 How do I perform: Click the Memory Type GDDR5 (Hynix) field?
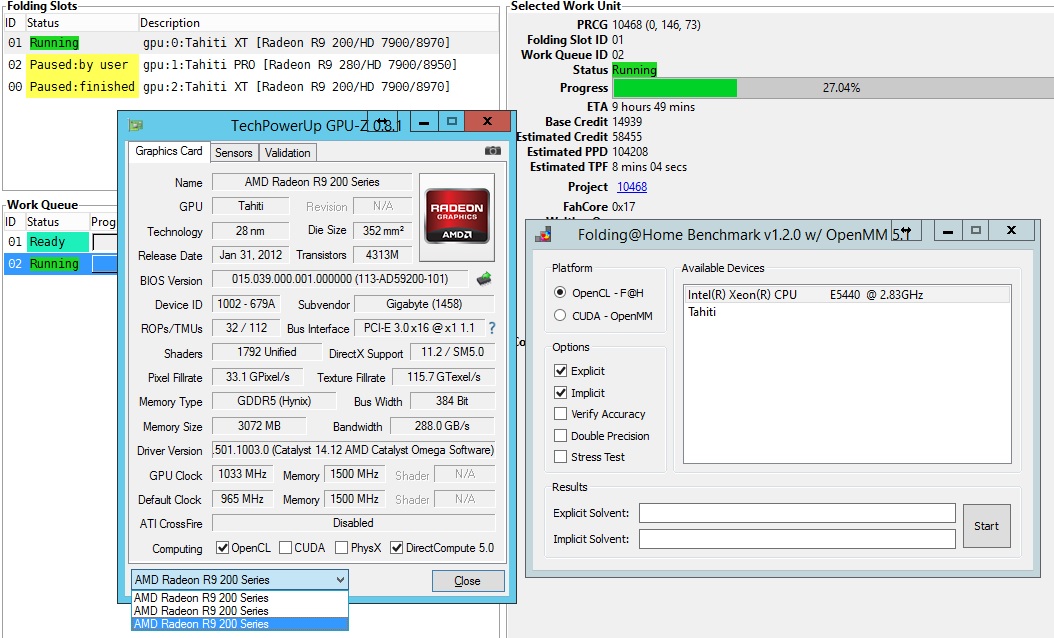pos(274,401)
